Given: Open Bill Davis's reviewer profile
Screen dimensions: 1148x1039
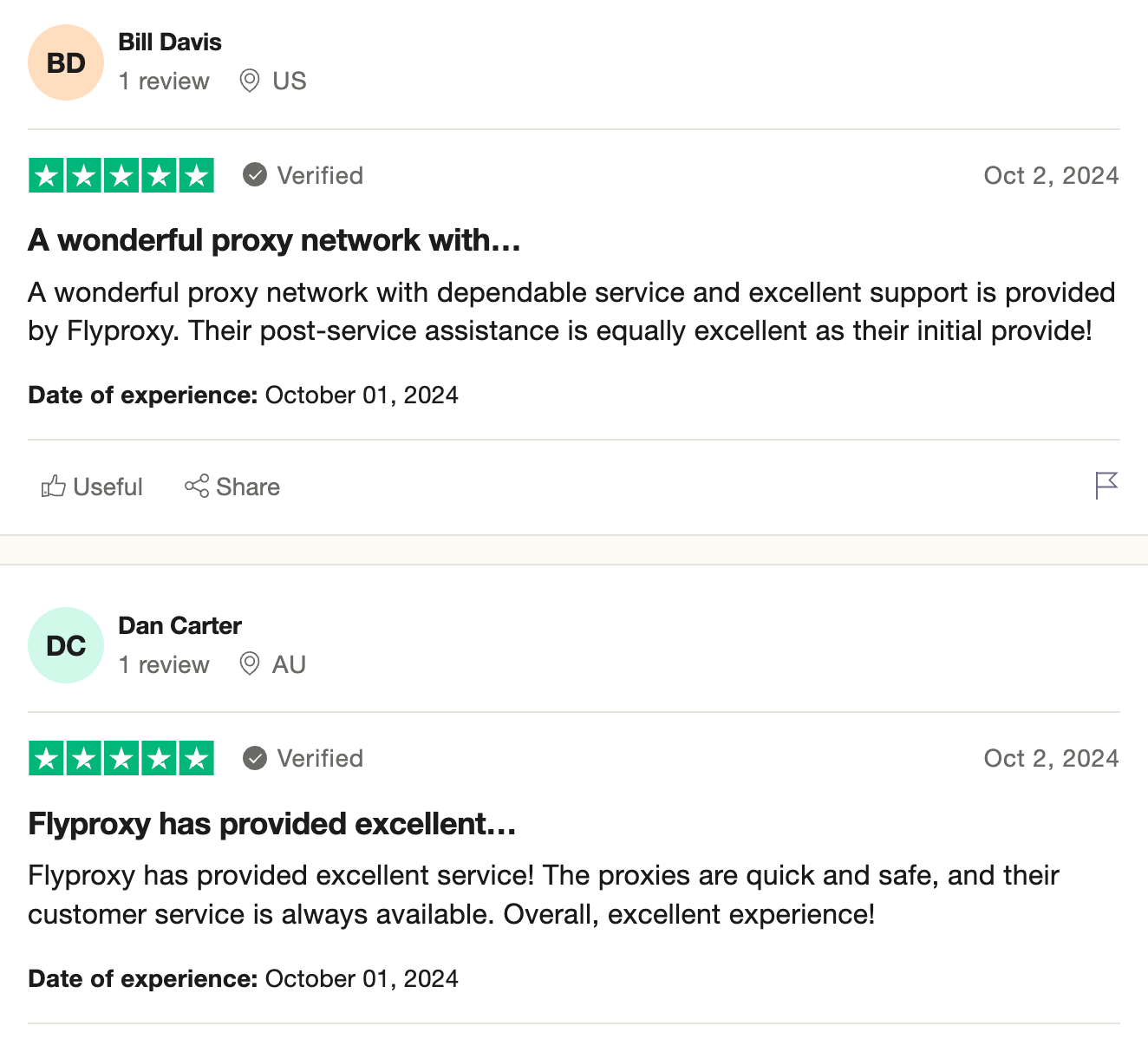Looking at the screenshot, I should pos(170,41).
